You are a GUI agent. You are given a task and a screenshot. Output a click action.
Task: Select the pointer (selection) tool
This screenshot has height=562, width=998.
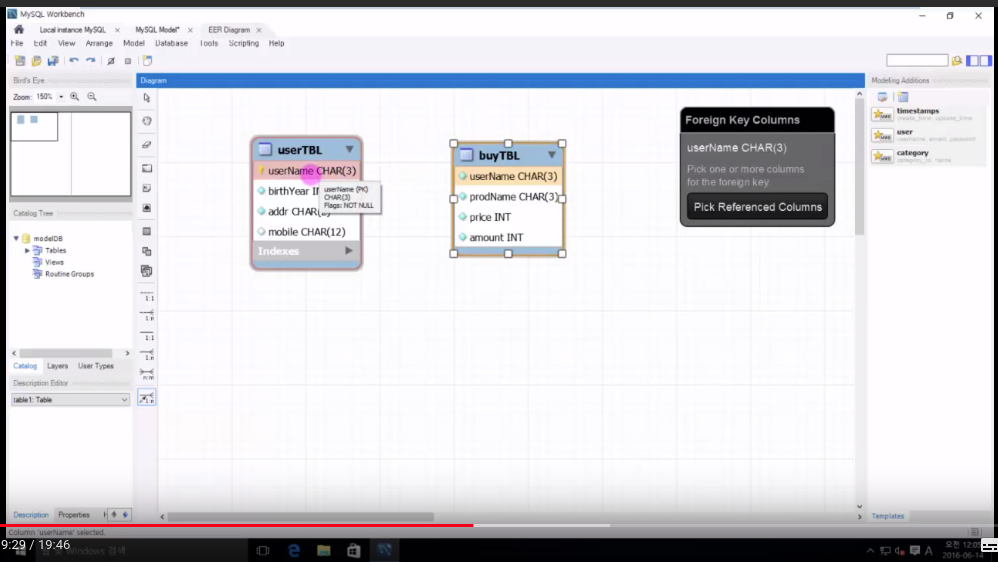pos(147,98)
